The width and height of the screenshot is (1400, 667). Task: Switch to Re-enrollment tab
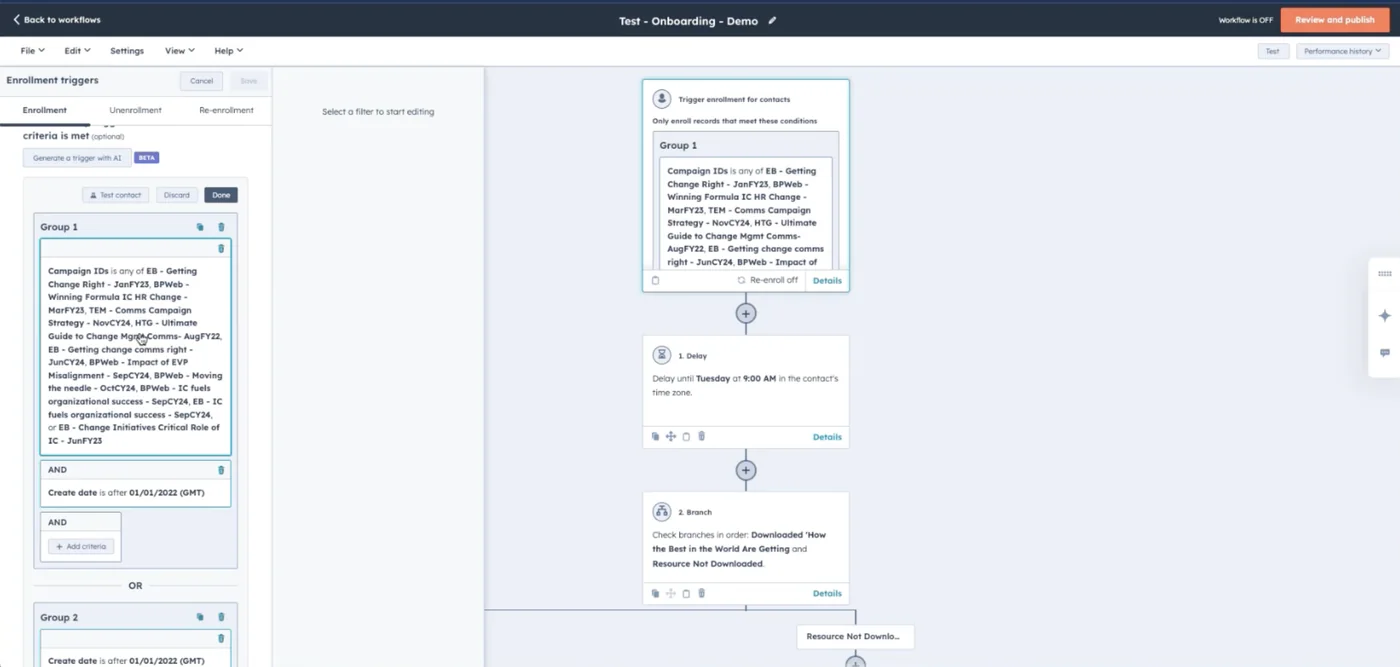[226, 110]
